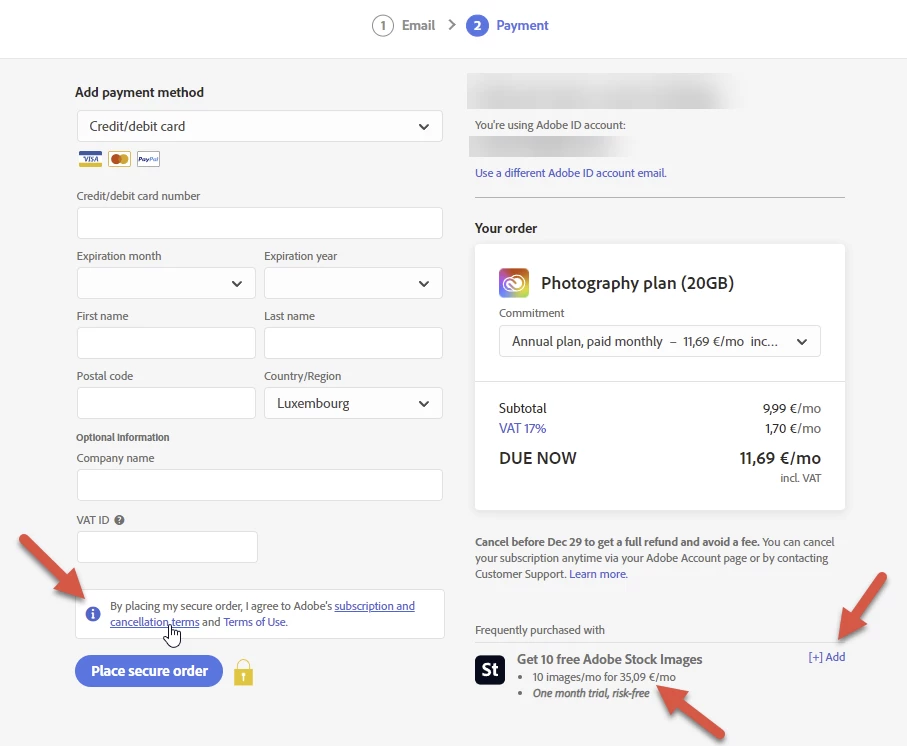The height and width of the screenshot is (746, 907).
Task: Open the Credit/debit card payment method dropdown
Action: (x=260, y=126)
